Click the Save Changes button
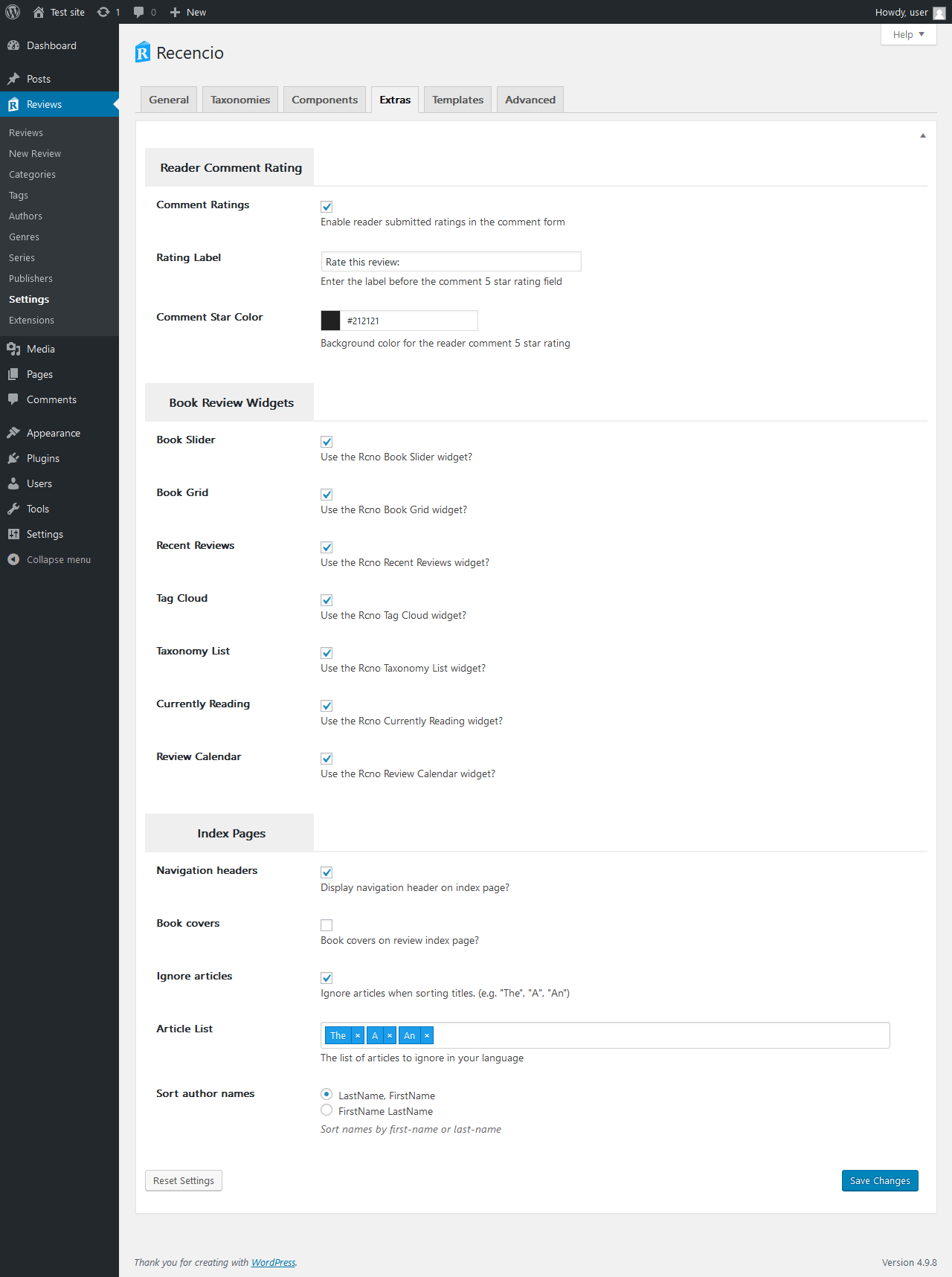Screen dimensions: 952x1277 point(880,1180)
